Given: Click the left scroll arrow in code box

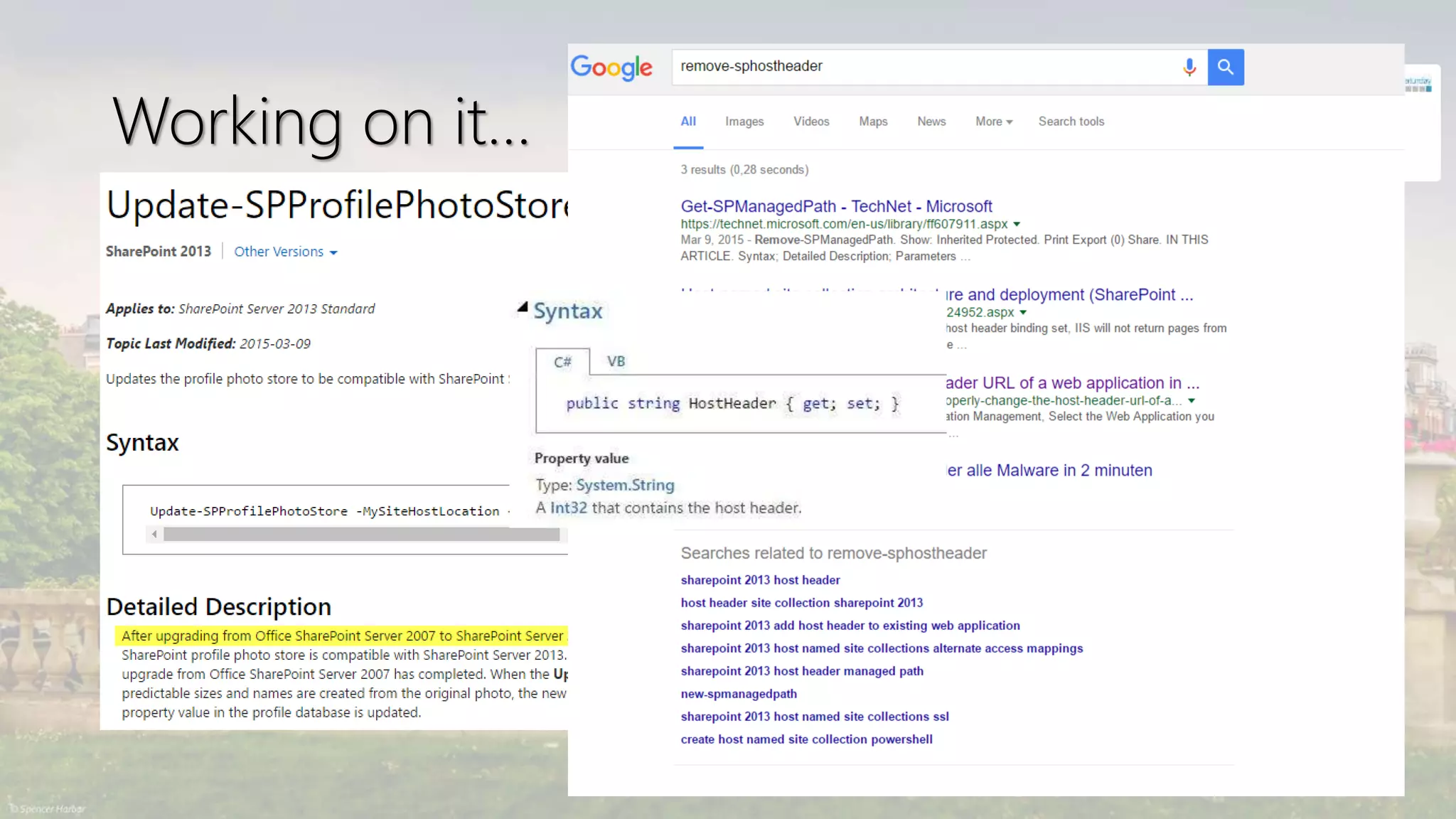Looking at the screenshot, I should 154,534.
